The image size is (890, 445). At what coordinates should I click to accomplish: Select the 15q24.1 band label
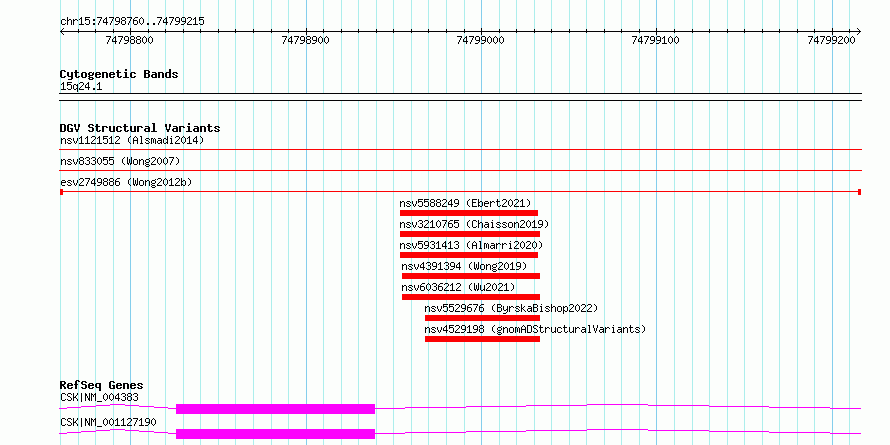tap(81, 87)
